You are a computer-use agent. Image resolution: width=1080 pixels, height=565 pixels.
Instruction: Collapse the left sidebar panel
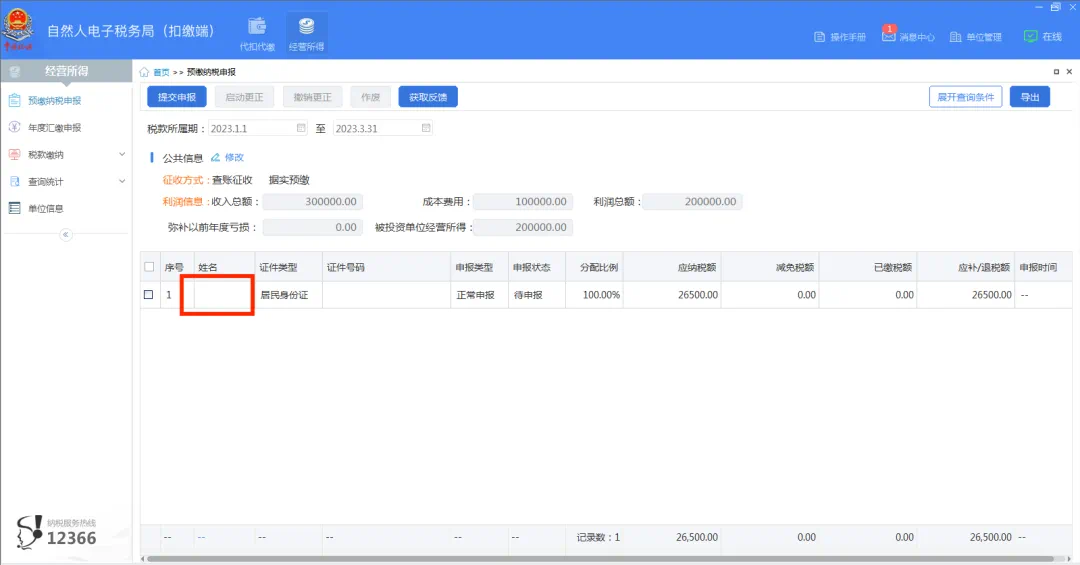point(66,234)
